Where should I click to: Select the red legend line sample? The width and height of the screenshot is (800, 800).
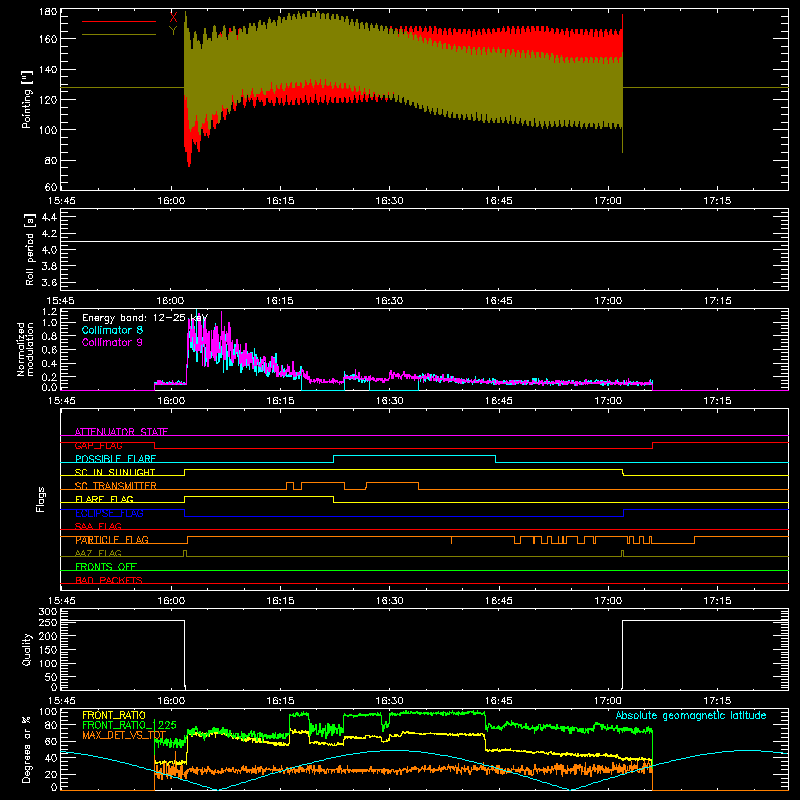[x=119, y=21]
